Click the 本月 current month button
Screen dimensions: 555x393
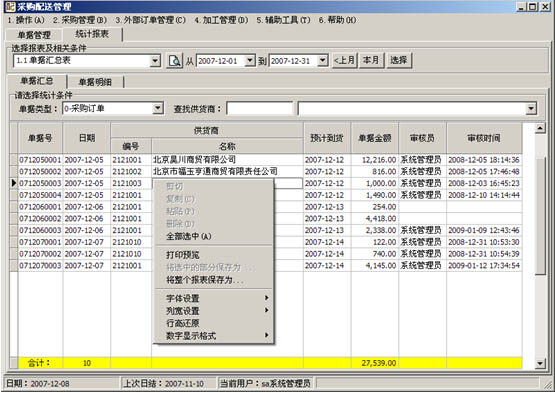[371, 61]
